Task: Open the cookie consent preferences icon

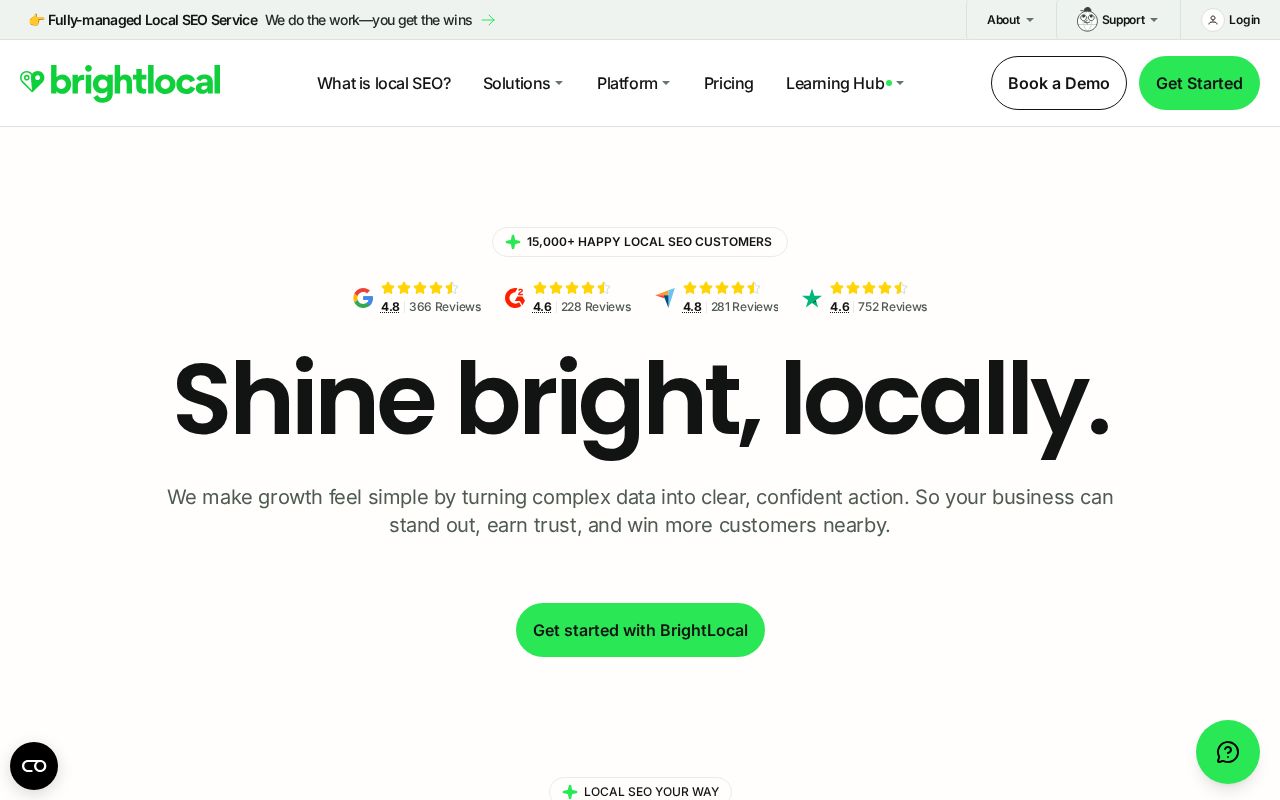Action: (x=34, y=766)
